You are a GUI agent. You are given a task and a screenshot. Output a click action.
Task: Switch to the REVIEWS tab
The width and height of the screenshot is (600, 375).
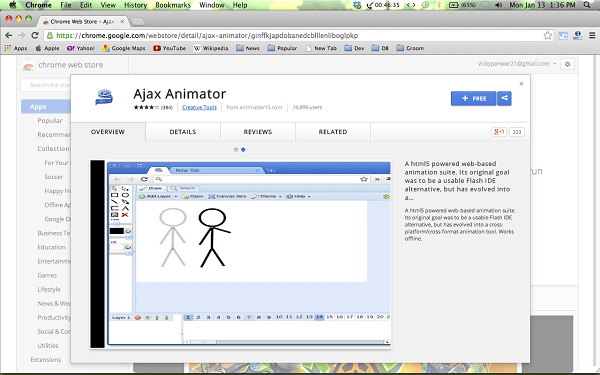coord(258,132)
